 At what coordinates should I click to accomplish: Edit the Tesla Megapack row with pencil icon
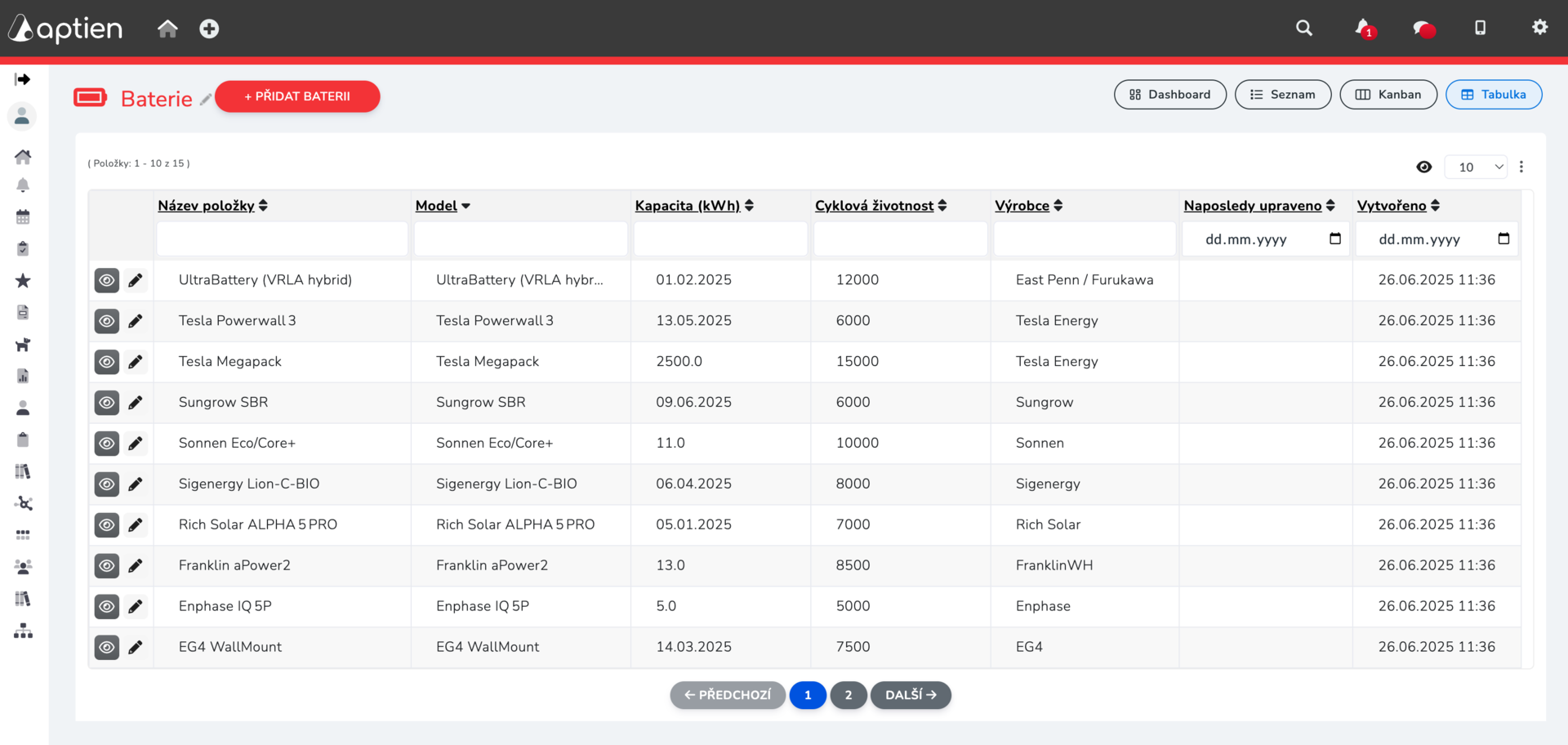coord(136,362)
